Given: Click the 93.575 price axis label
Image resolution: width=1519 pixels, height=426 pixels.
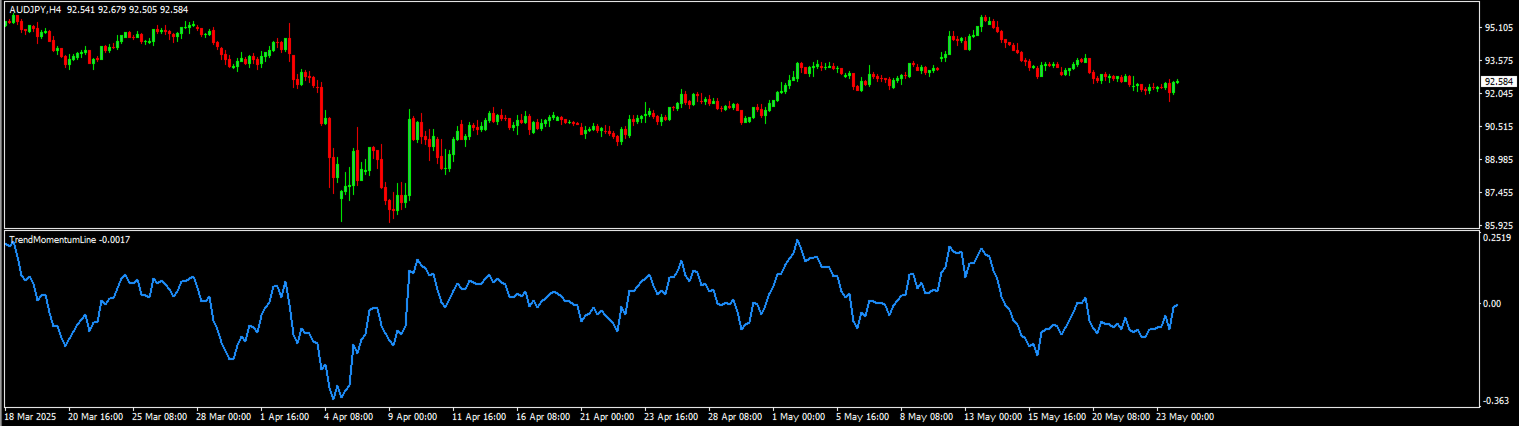Looking at the screenshot, I should pos(1499,61).
